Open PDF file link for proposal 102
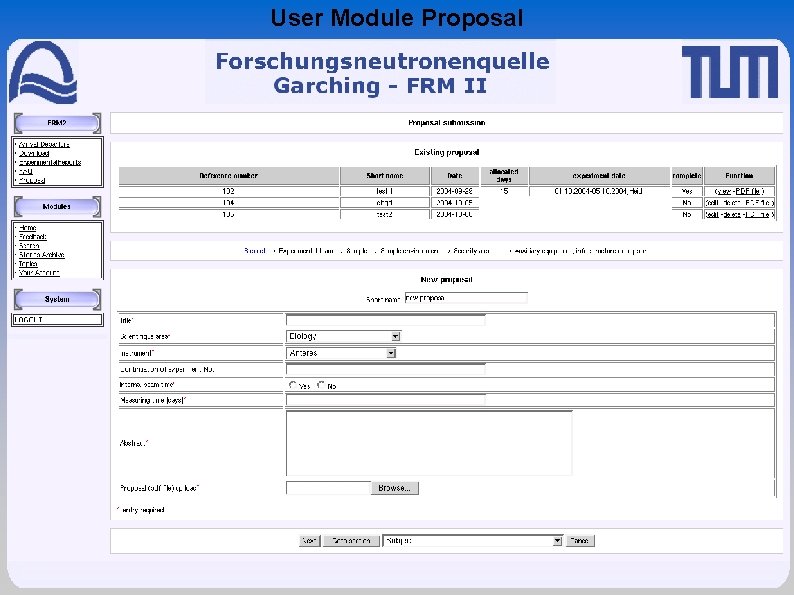Image resolution: width=794 pixels, height=595 pixels. click(x=749, y=191)
